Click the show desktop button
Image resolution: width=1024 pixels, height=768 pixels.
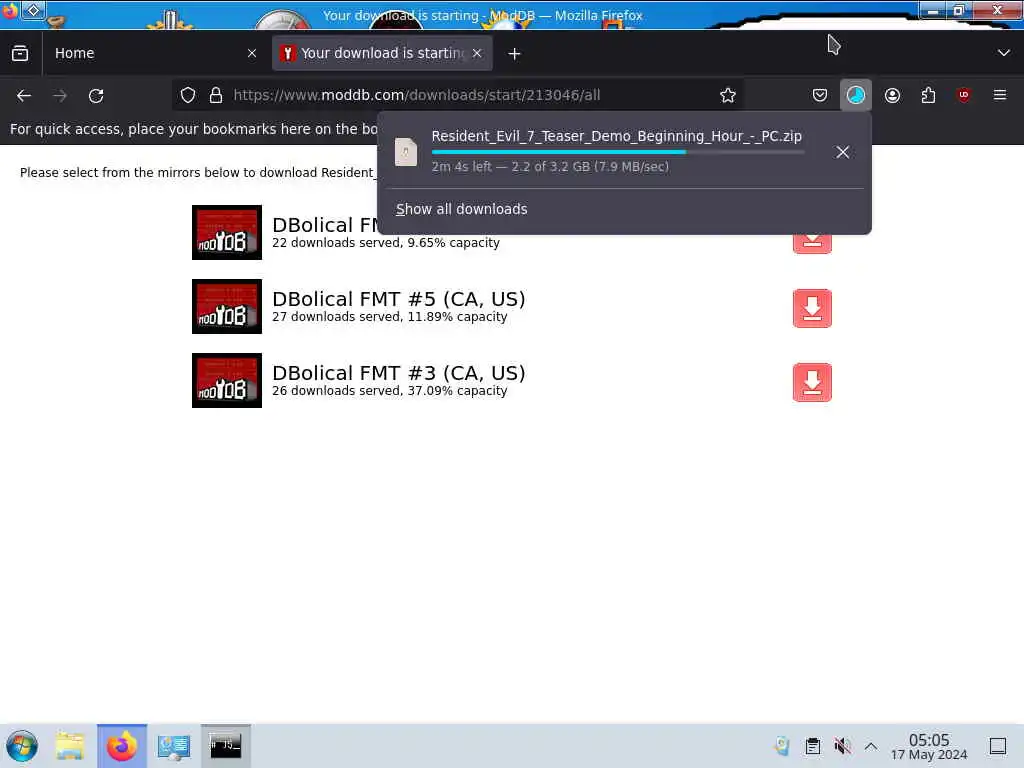pyautogui.click(x=998, y=746)
